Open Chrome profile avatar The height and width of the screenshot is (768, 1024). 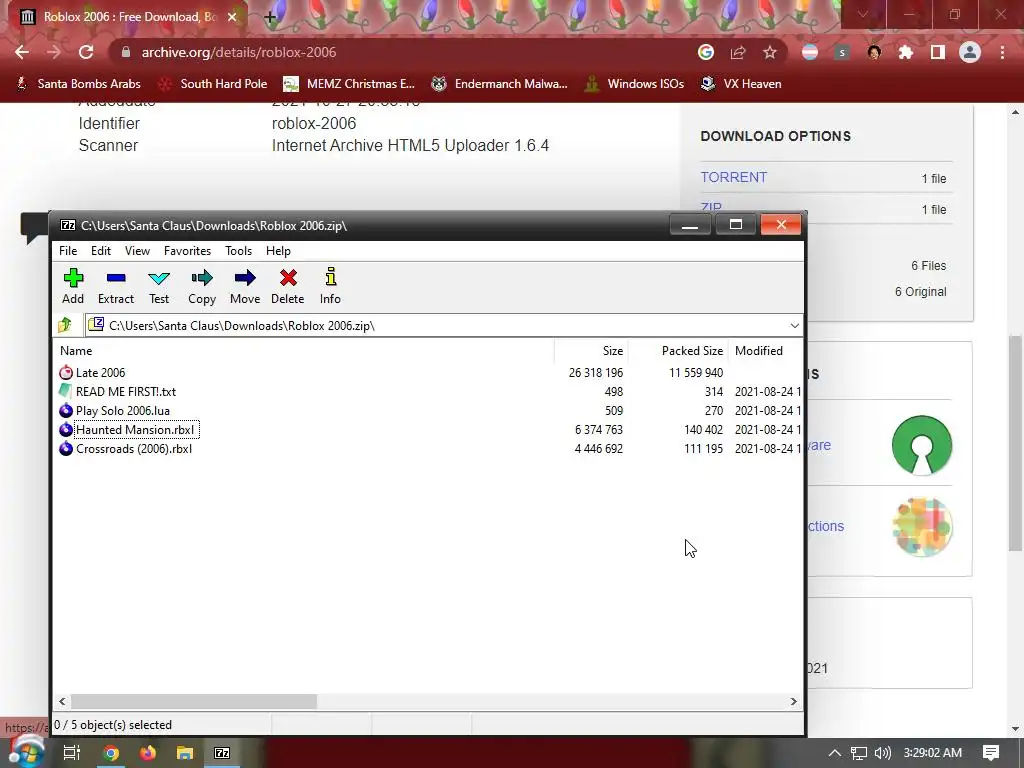pos(970,52)
